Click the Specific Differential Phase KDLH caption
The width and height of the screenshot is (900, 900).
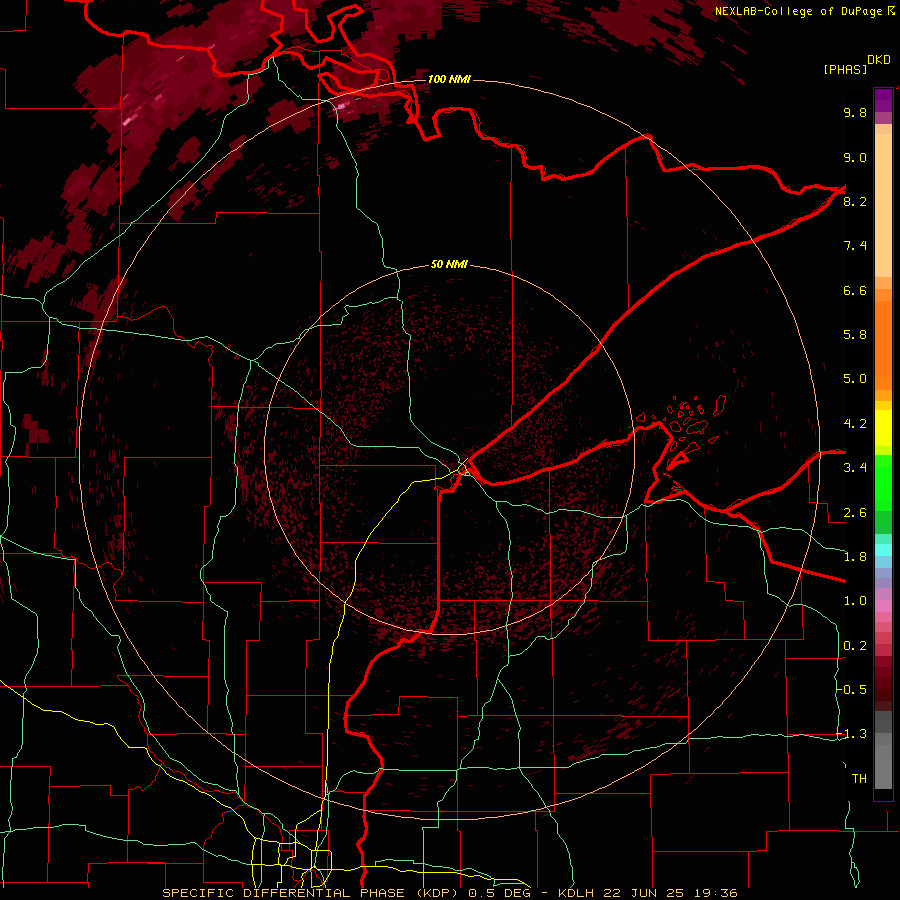tap(450, 893)
